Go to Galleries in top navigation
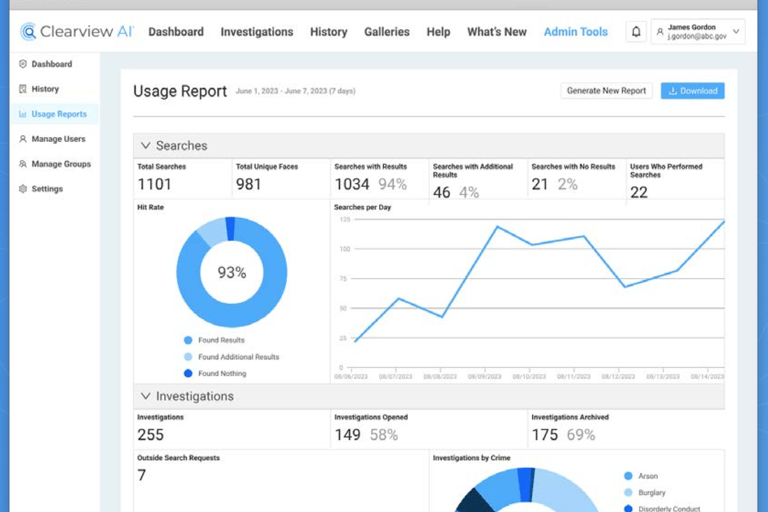Screen dimensions: 768x512 [386, 32]
